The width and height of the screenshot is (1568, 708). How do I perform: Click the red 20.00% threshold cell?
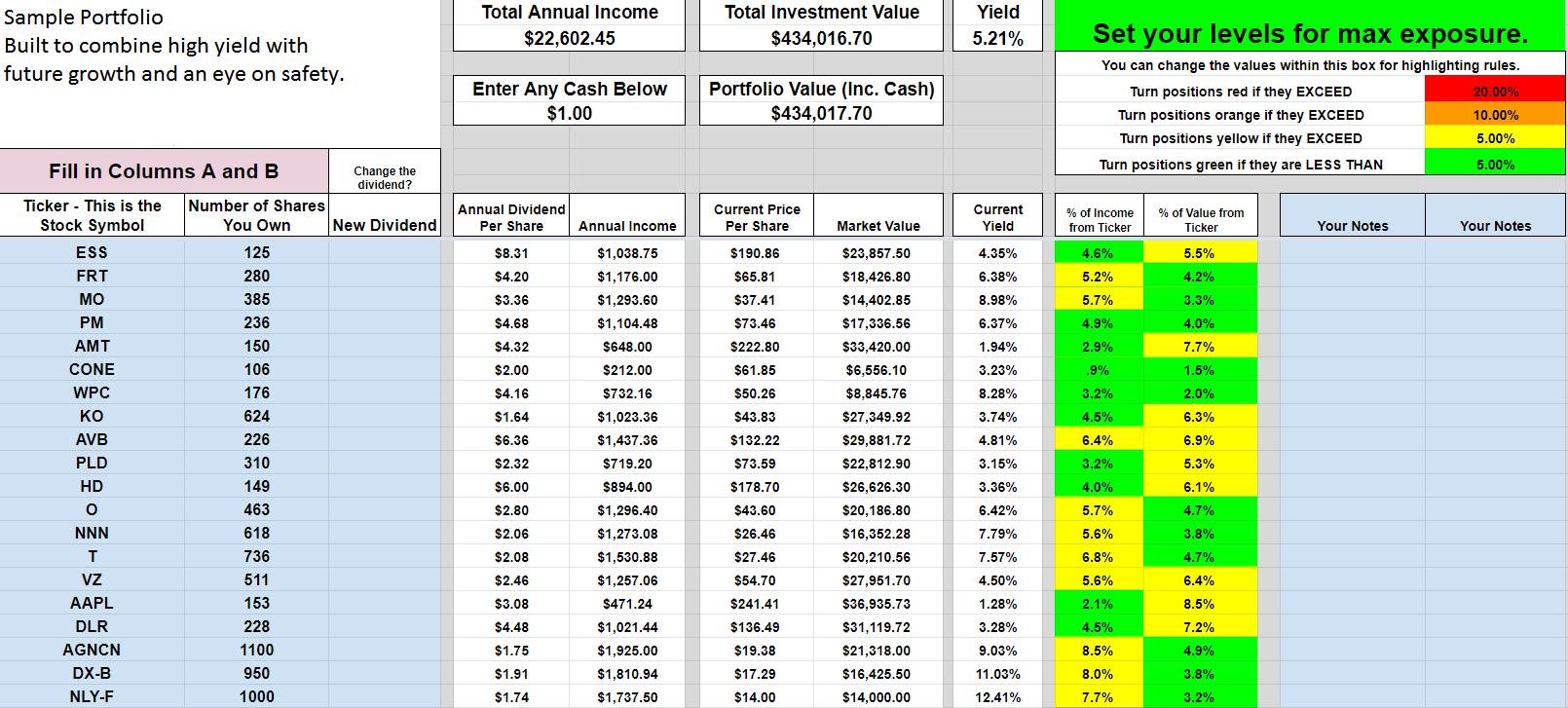[x=1495, y=92]
